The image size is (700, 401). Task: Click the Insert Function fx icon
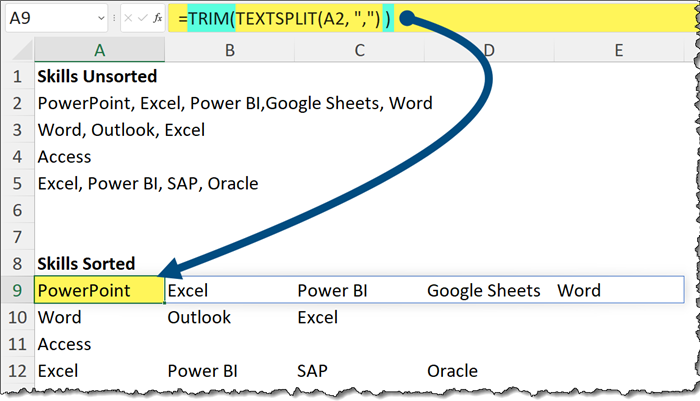pyautogui.click(x=157, y=18)
